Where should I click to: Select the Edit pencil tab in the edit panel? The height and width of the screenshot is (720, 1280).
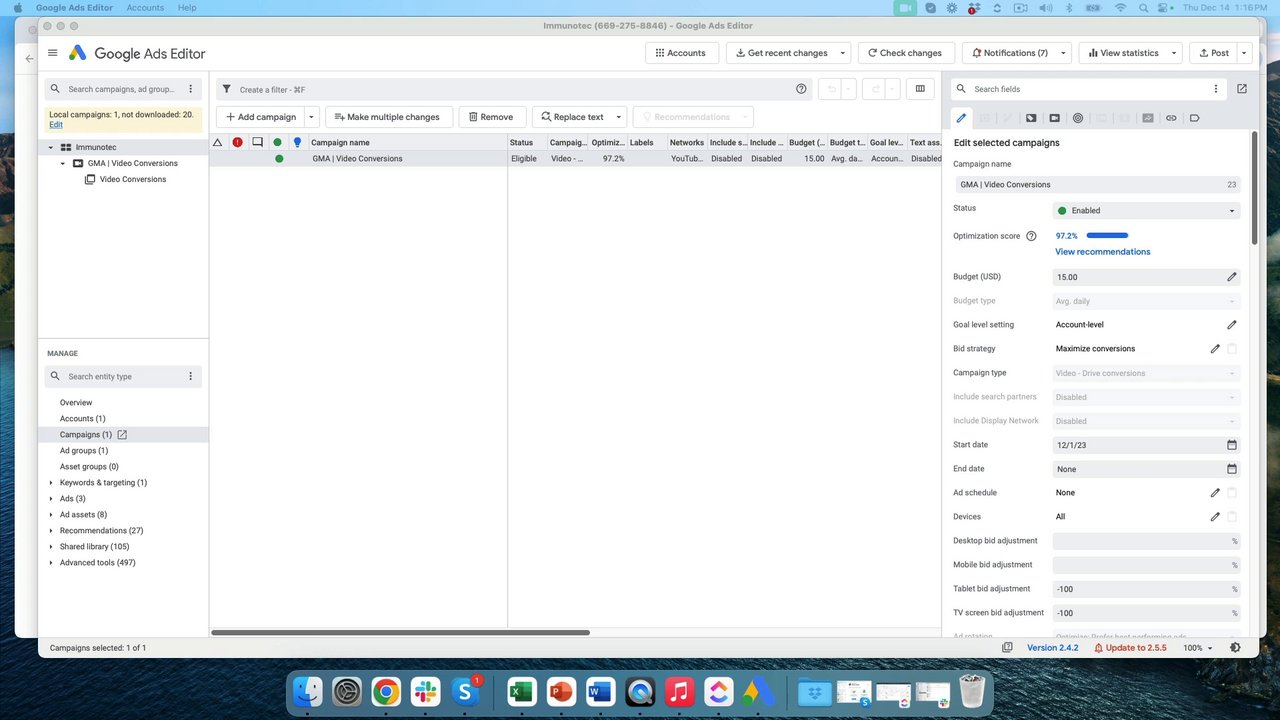(x=961, y=118)
